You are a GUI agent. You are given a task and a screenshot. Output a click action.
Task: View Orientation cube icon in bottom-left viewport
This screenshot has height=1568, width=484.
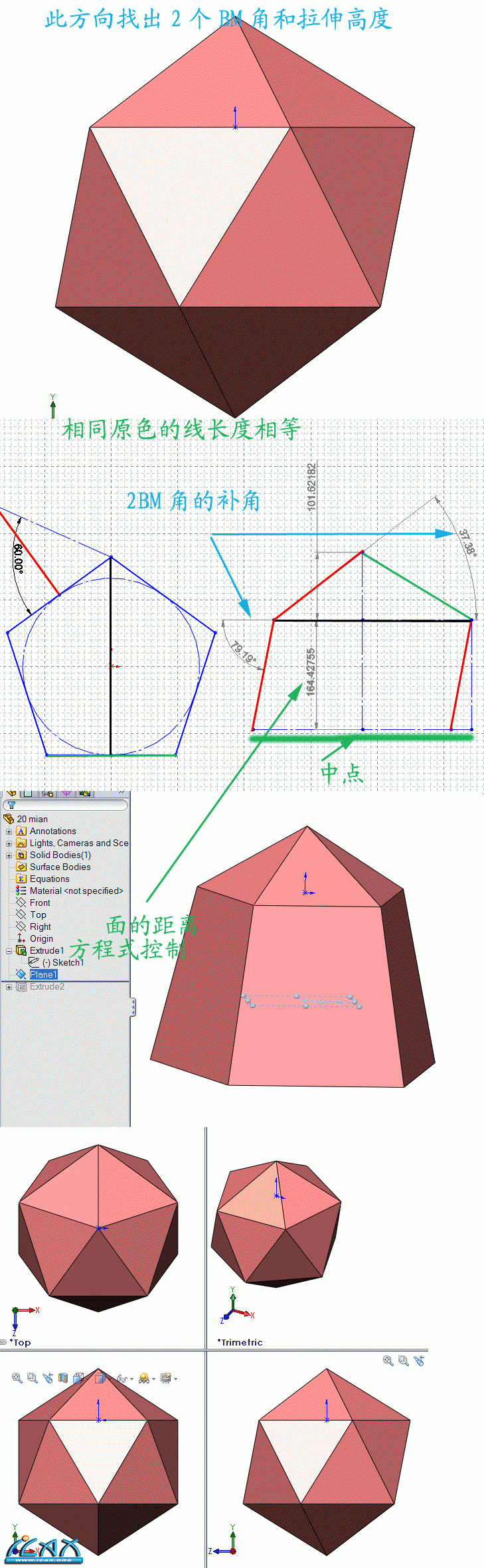pyautogui.click(x=78, y=1378)
